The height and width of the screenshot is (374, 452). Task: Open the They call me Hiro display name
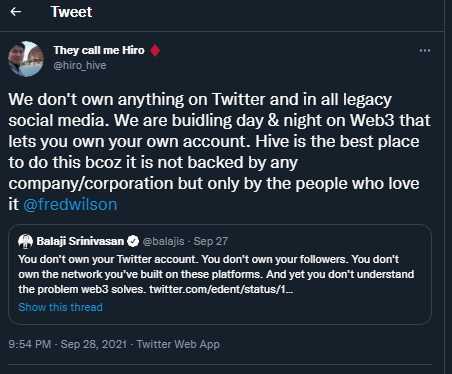(99, 50)
